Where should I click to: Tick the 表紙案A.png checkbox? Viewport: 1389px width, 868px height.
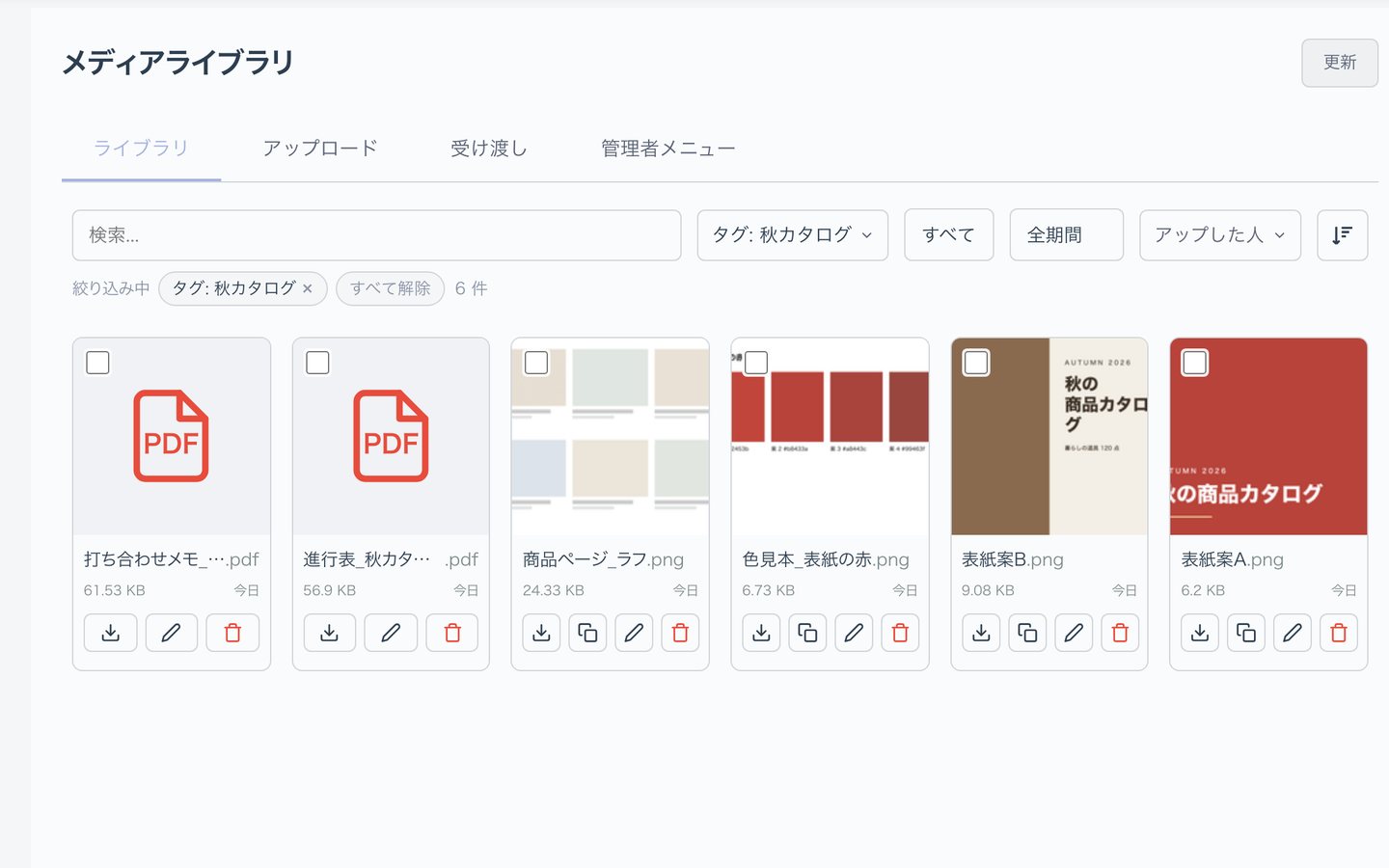1195,363
